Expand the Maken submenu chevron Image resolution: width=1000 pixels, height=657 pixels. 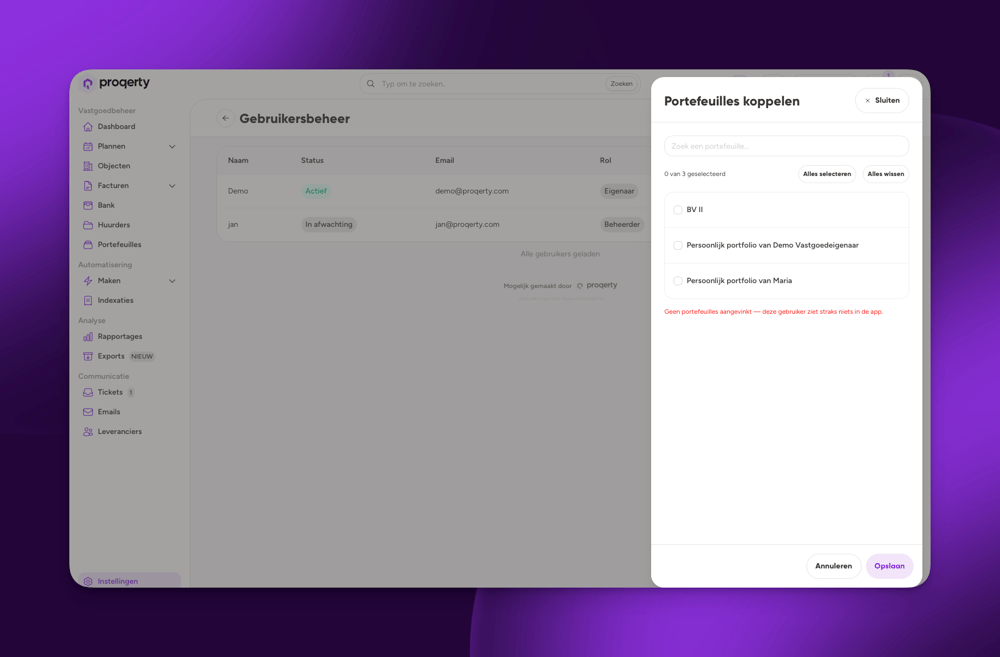pos(172,281)
